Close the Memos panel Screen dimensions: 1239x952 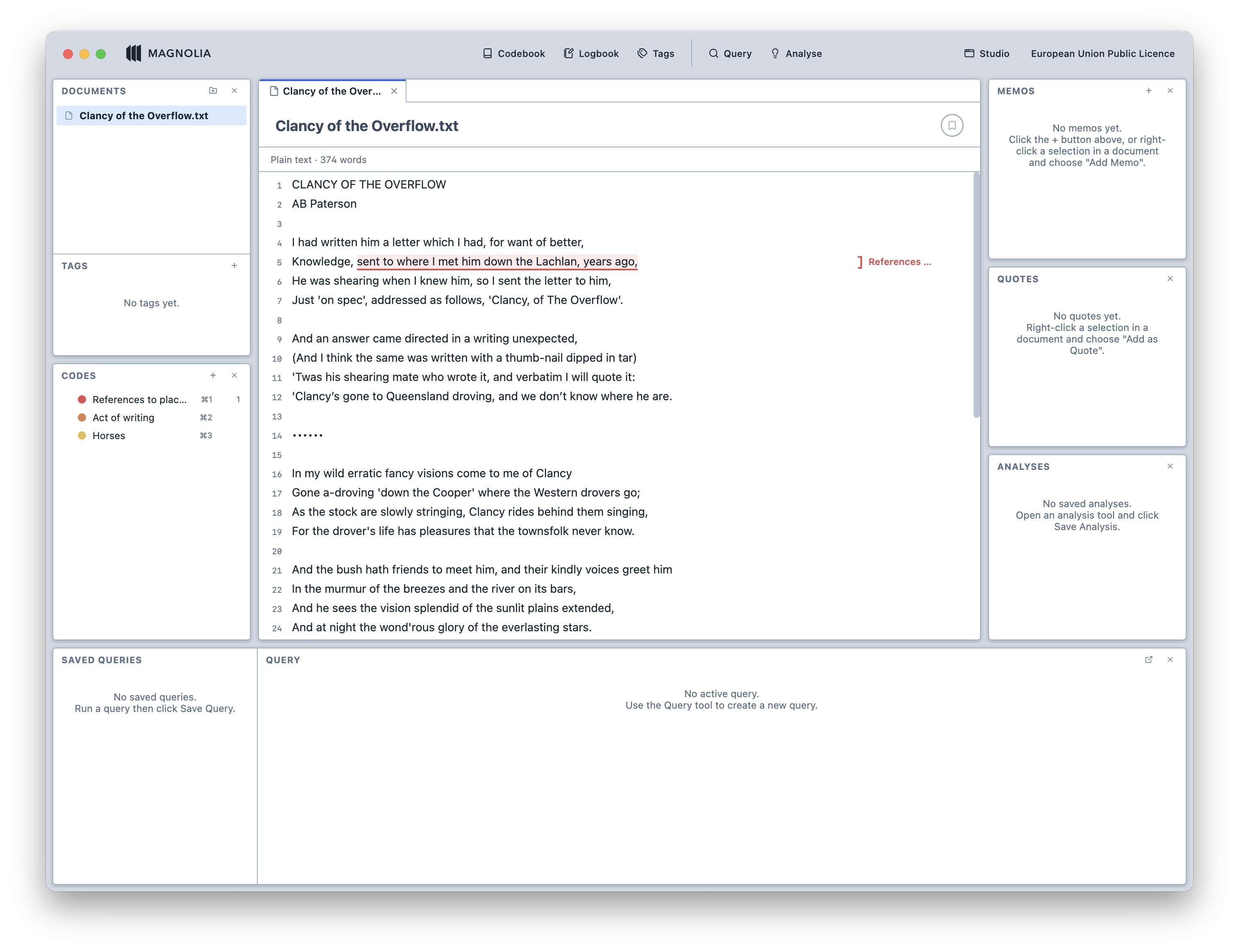point(1170,91)
